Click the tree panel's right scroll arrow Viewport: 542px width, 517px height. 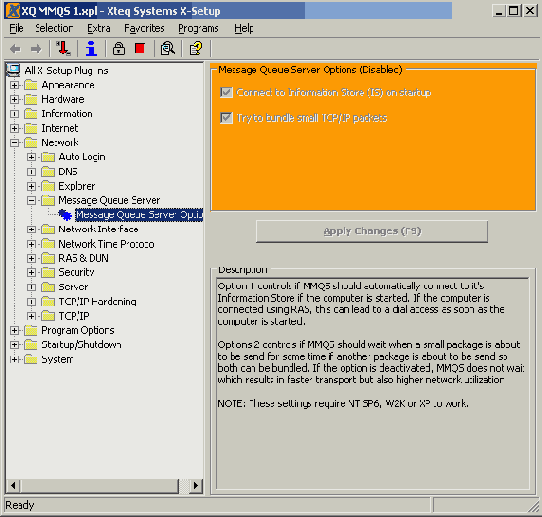coord(196,486)
